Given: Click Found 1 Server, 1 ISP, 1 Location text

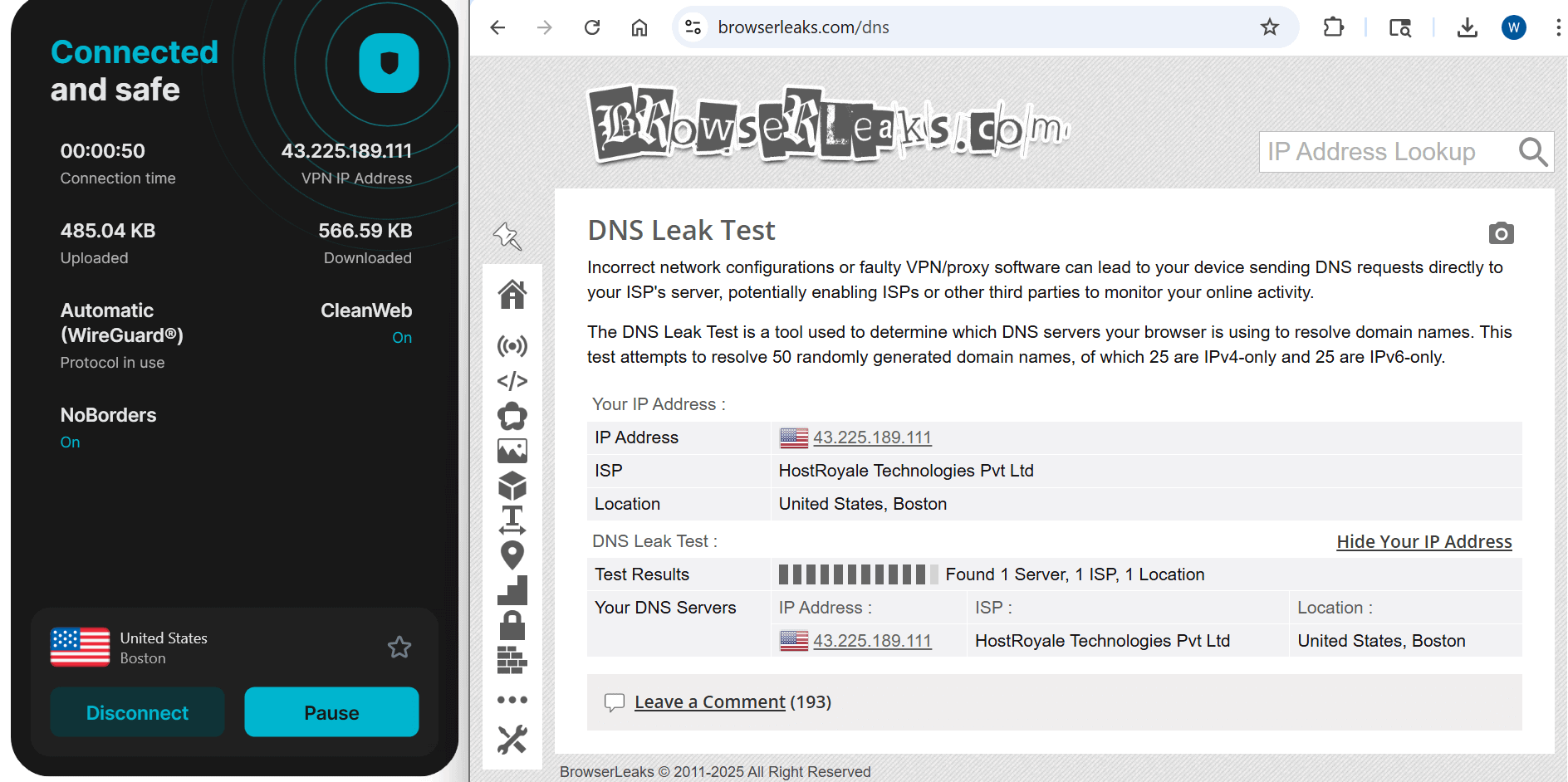Looking at the screenshot, I should click(x=1075, y=574).
